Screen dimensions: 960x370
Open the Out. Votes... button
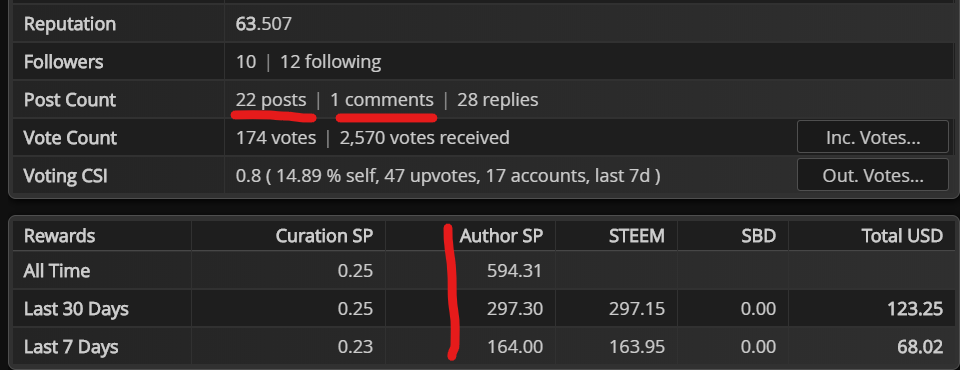(872, 176)
